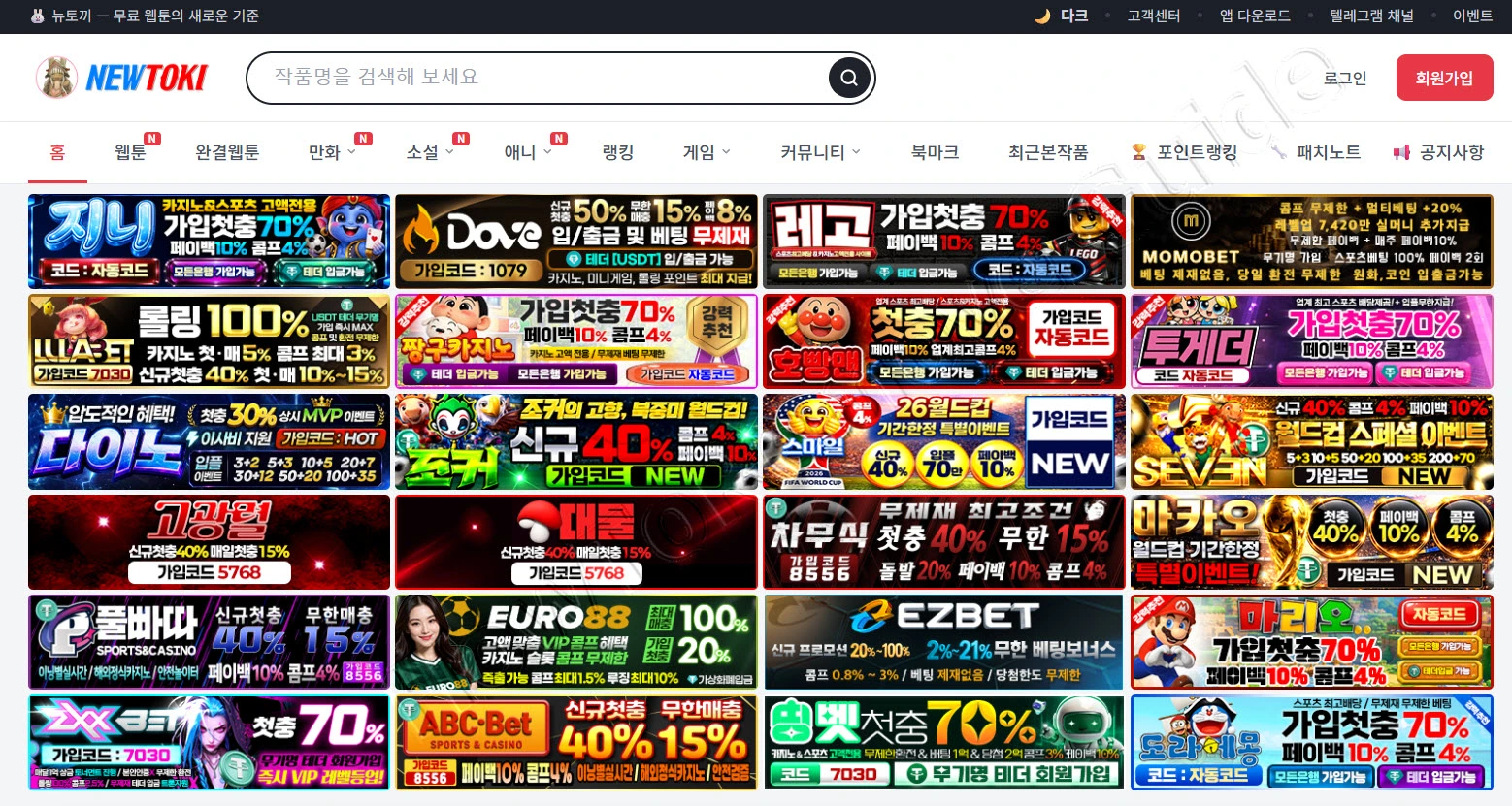This screenshot has height=806, width=1512.
Task: Open the 고광렬 가입코드 5768 banner
Action: (209, 542)
